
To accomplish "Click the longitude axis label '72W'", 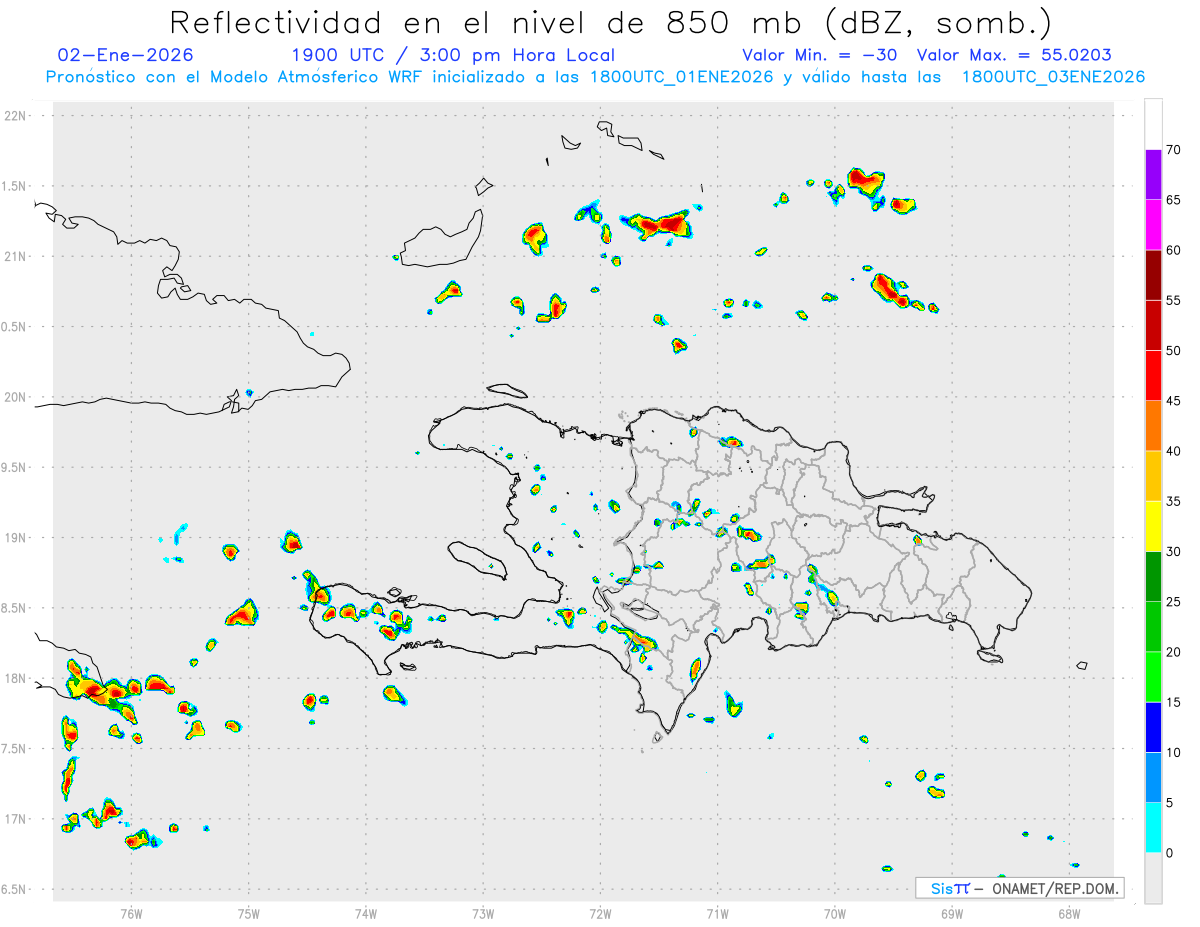I will [x=600, y=912].
